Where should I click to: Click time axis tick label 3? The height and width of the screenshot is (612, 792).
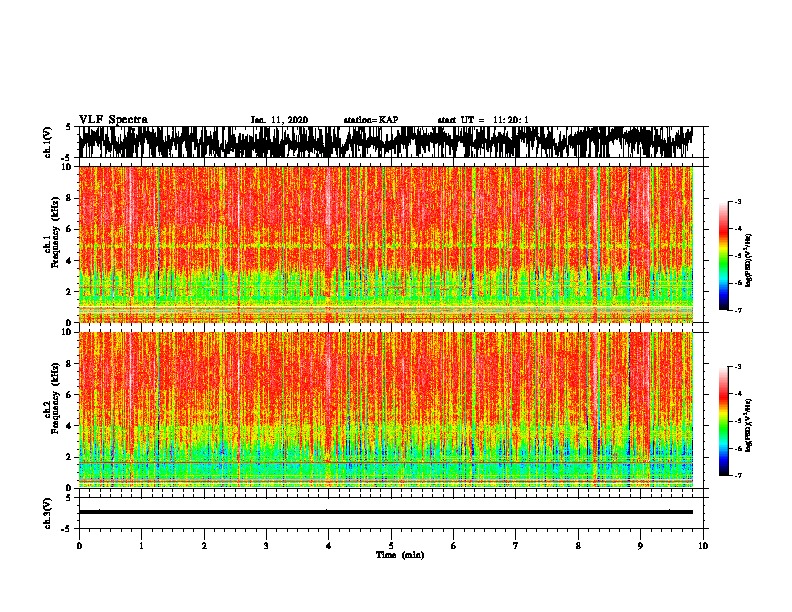(266, 546)
